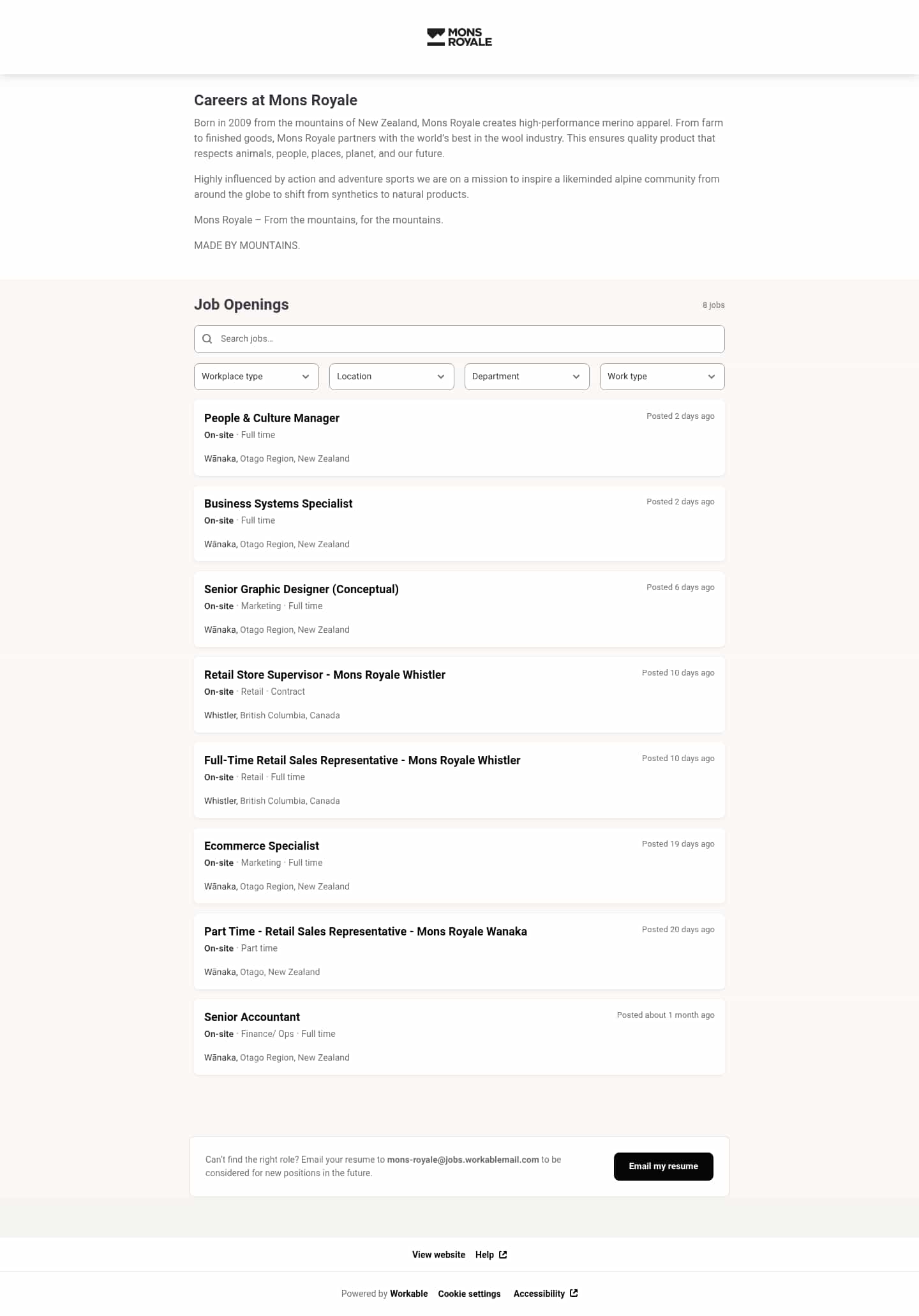The image size is (919, 1316).
Task: Click the Workable footer link
Action: coord(409,1294)
